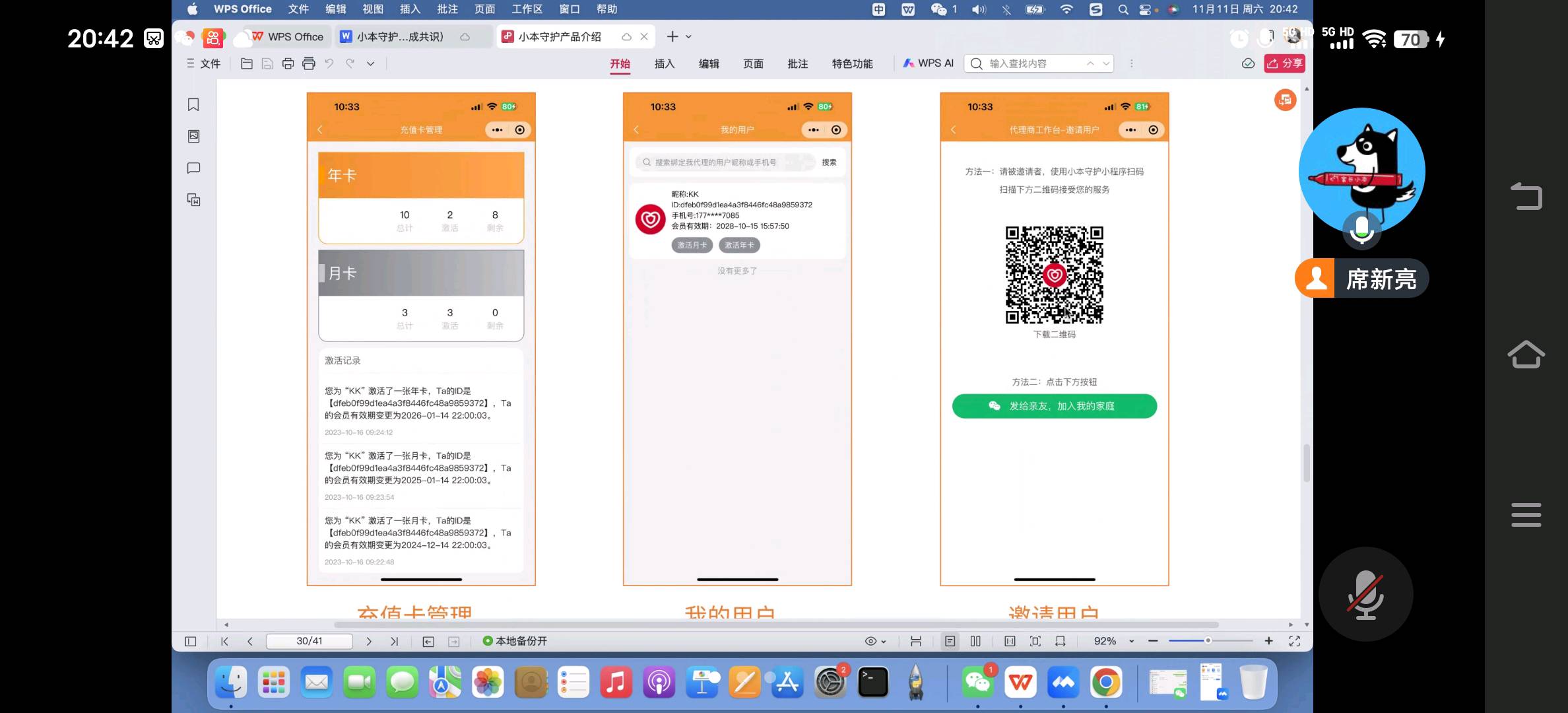
Task: Select the 插入 ribbon tab
Action: coord(665,63)
